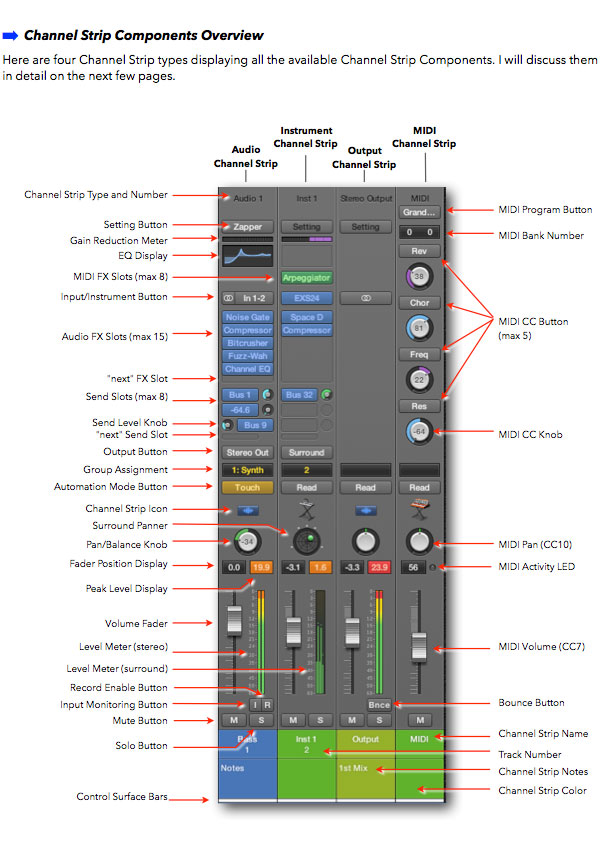Open the Surround output menu on Inst 1

pyautogui.click(x=306, y=453)
